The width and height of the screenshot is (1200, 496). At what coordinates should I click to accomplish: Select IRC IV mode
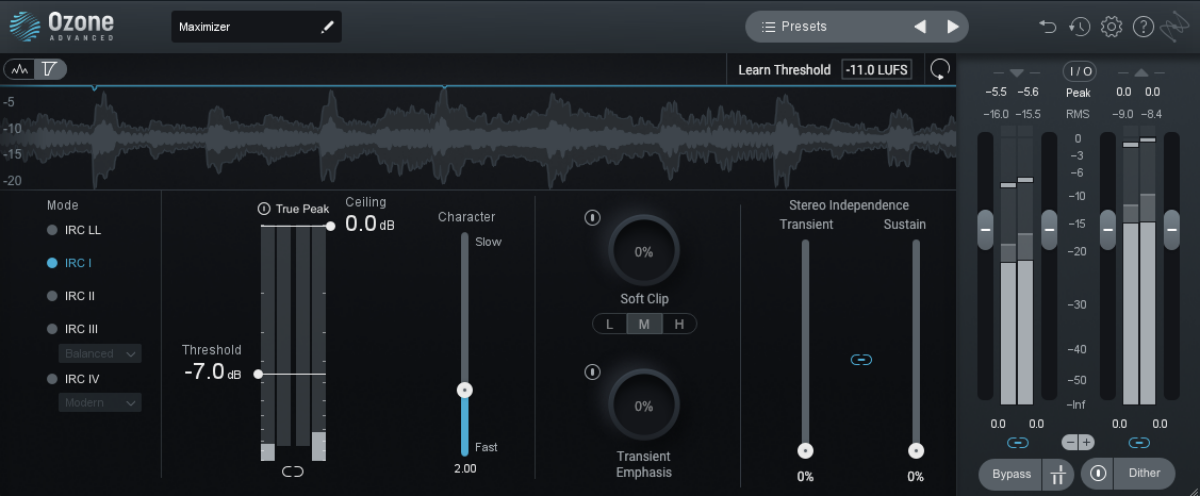[x=72, y=379]
